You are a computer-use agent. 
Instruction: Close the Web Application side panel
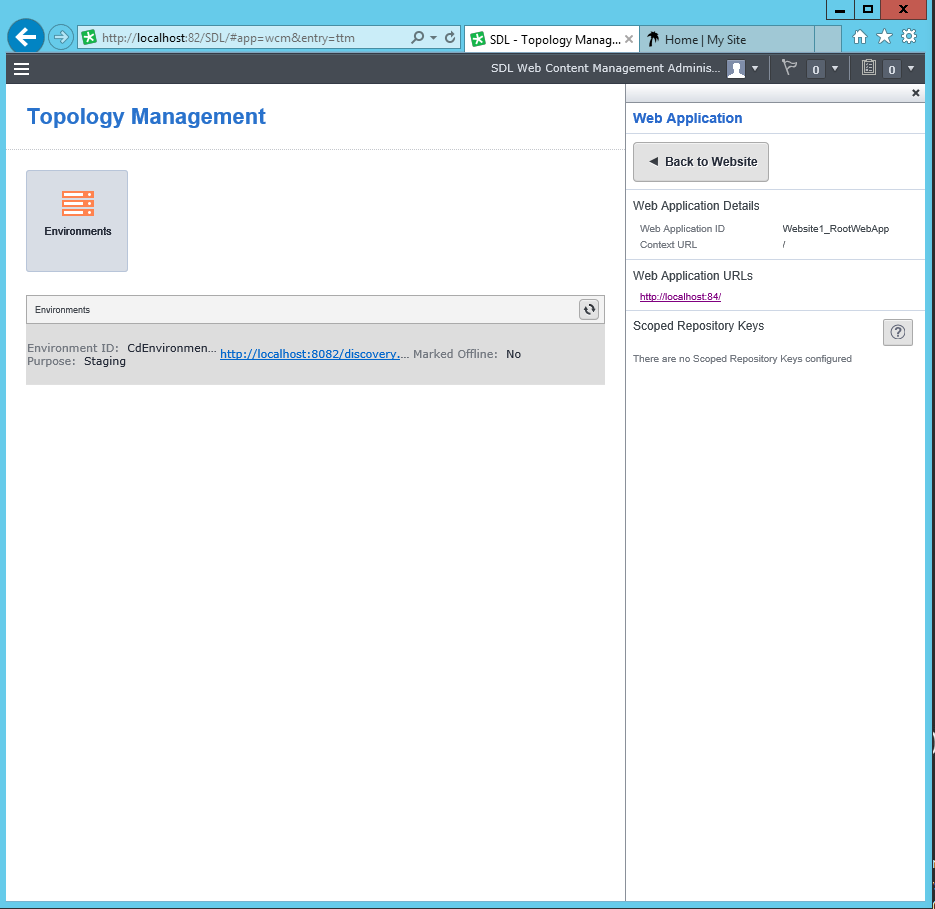click(915, 93)
